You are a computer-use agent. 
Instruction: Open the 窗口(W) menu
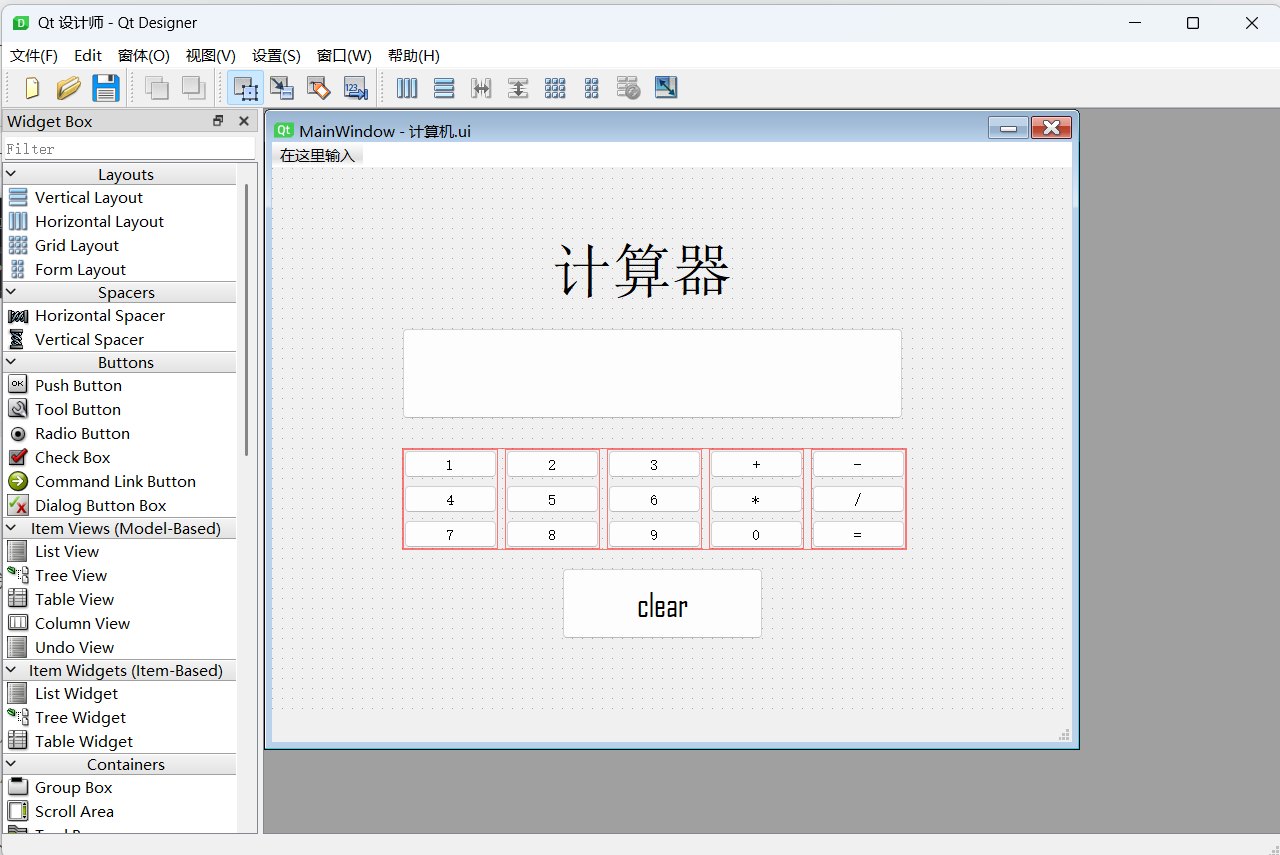pos(344,56)
